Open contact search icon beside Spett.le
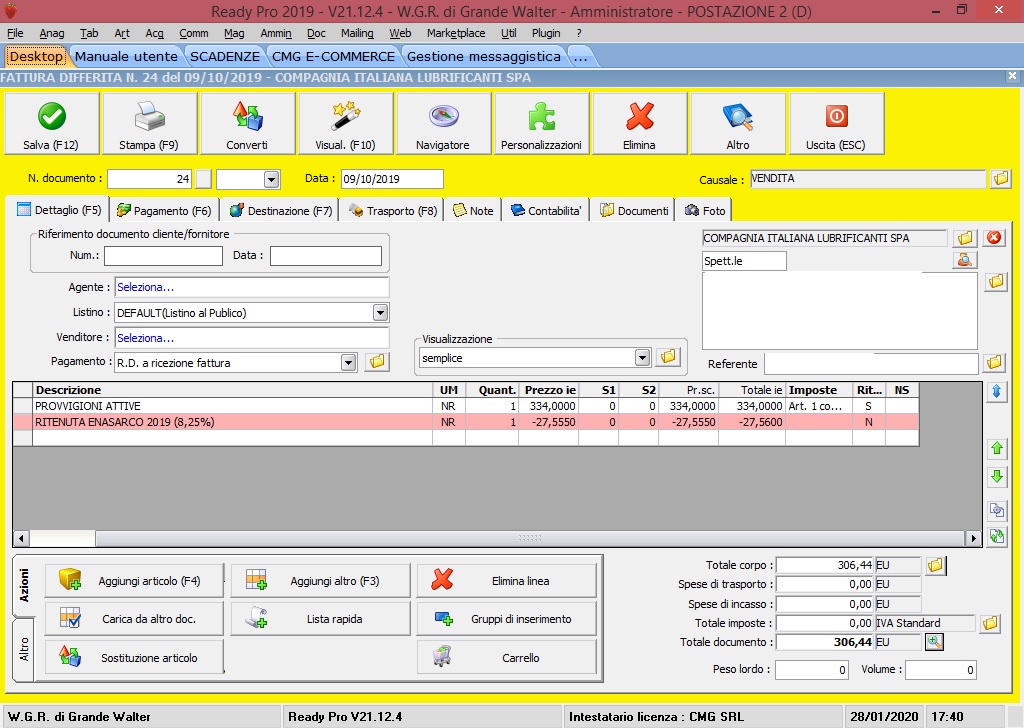Screen dimensions: 1024x728 tap(965, 261)
